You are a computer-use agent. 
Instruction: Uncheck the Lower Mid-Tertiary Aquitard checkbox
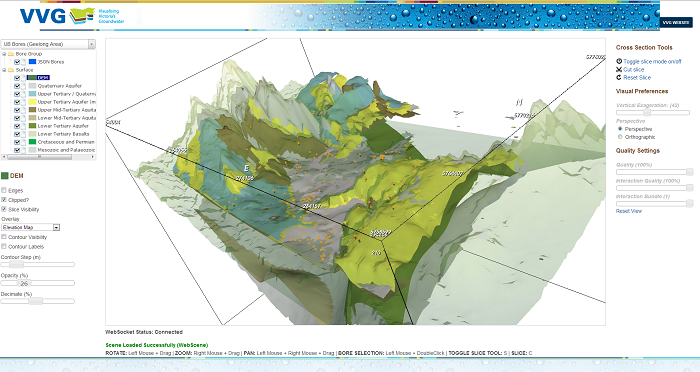tap(17, 118)
